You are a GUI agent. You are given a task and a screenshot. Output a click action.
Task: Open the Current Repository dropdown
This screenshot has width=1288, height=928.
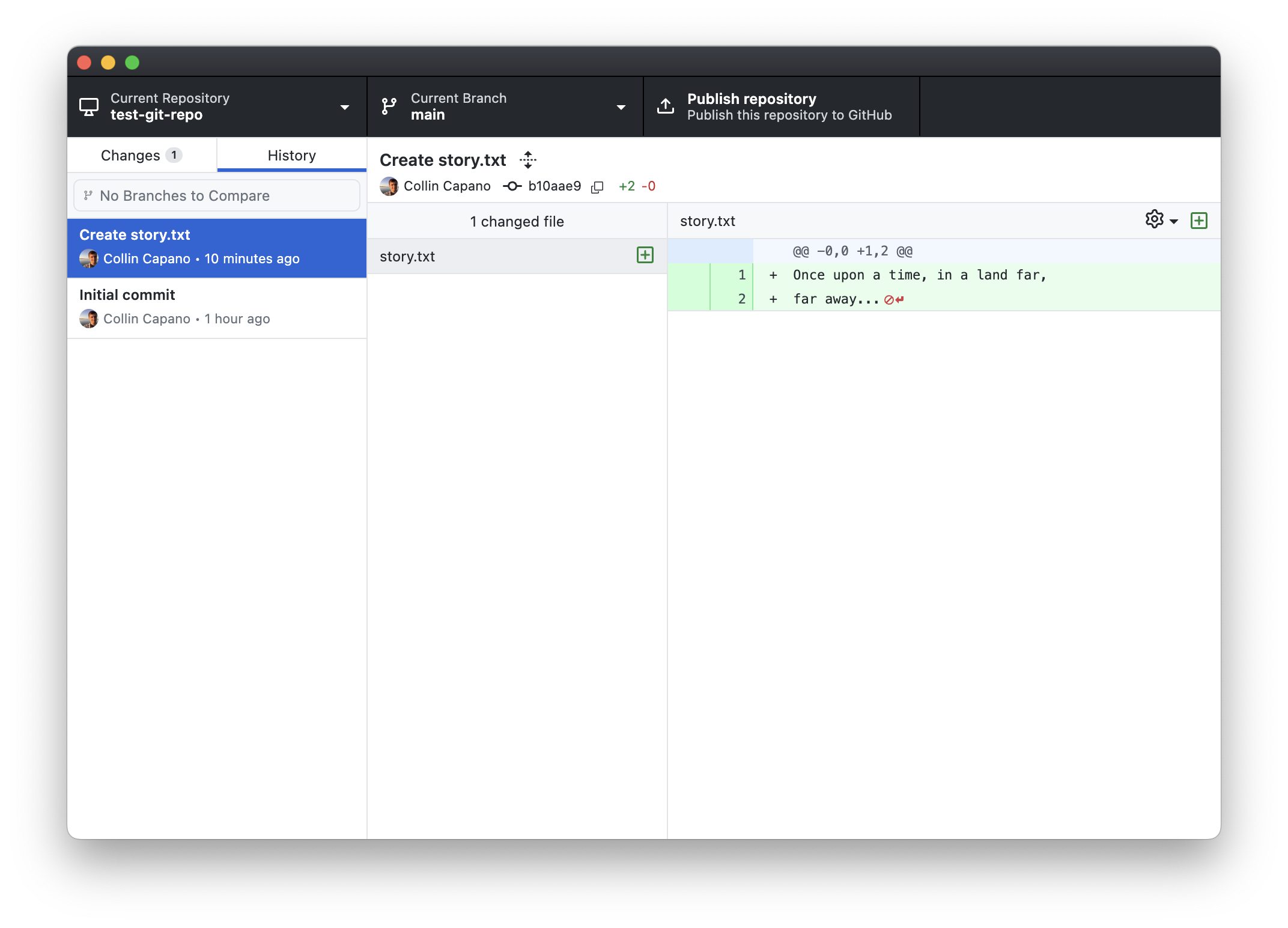217,106
